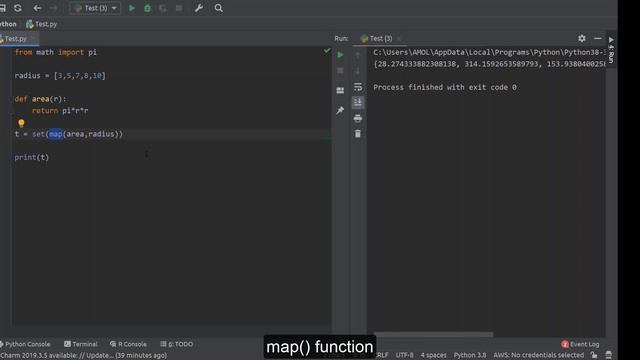Open Python 3.8 interpreter selector

pos(470,355)
